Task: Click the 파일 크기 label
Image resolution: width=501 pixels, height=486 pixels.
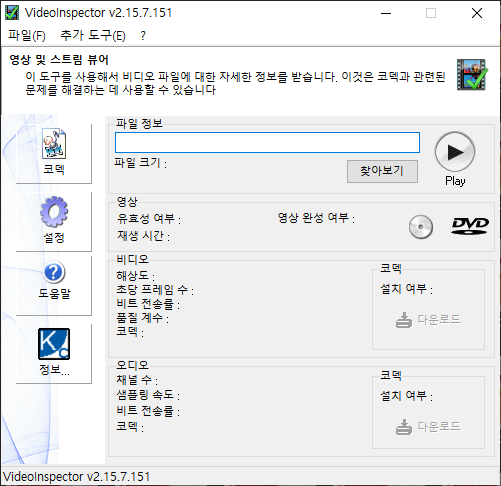Action: pos(140,163)
